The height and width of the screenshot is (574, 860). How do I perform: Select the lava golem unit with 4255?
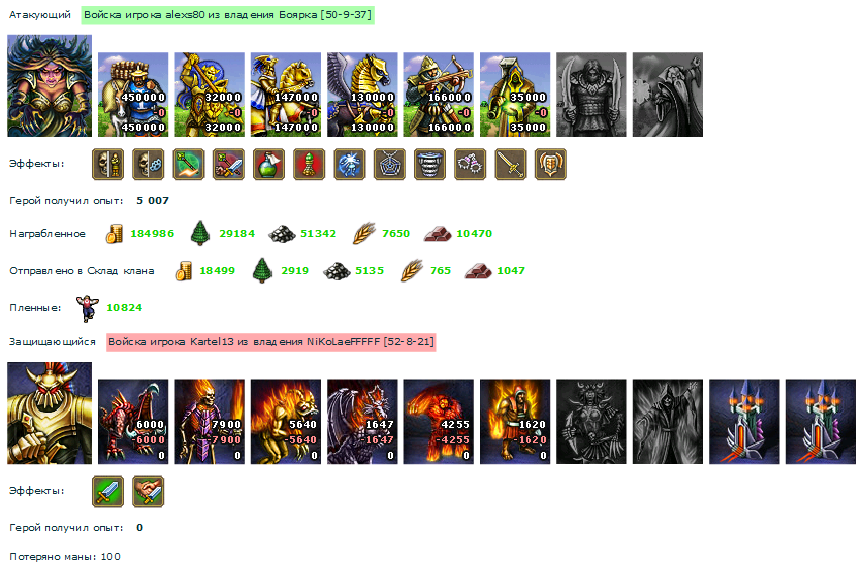click(x=439, y=422)
